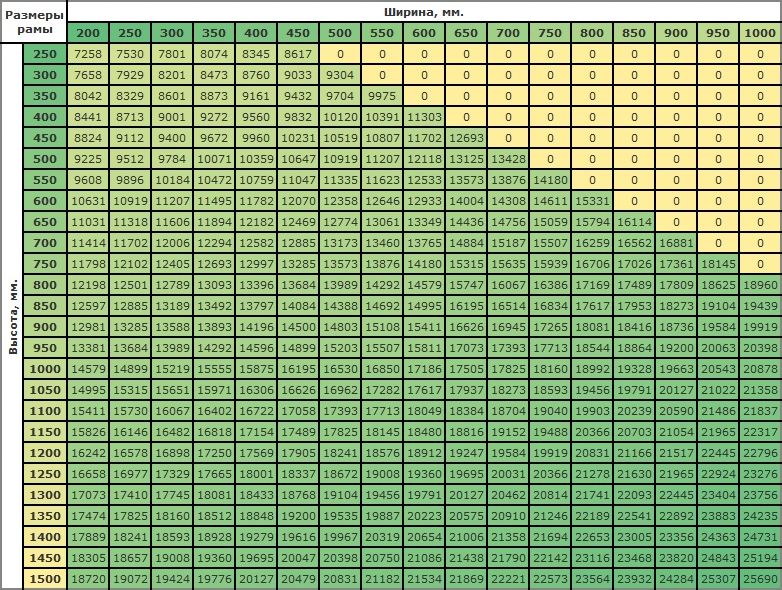The width and height of the screenshot is (782, 590).
Task: Click the cell containing 18145
Action: pyautogui.click(x=719, y=263)
